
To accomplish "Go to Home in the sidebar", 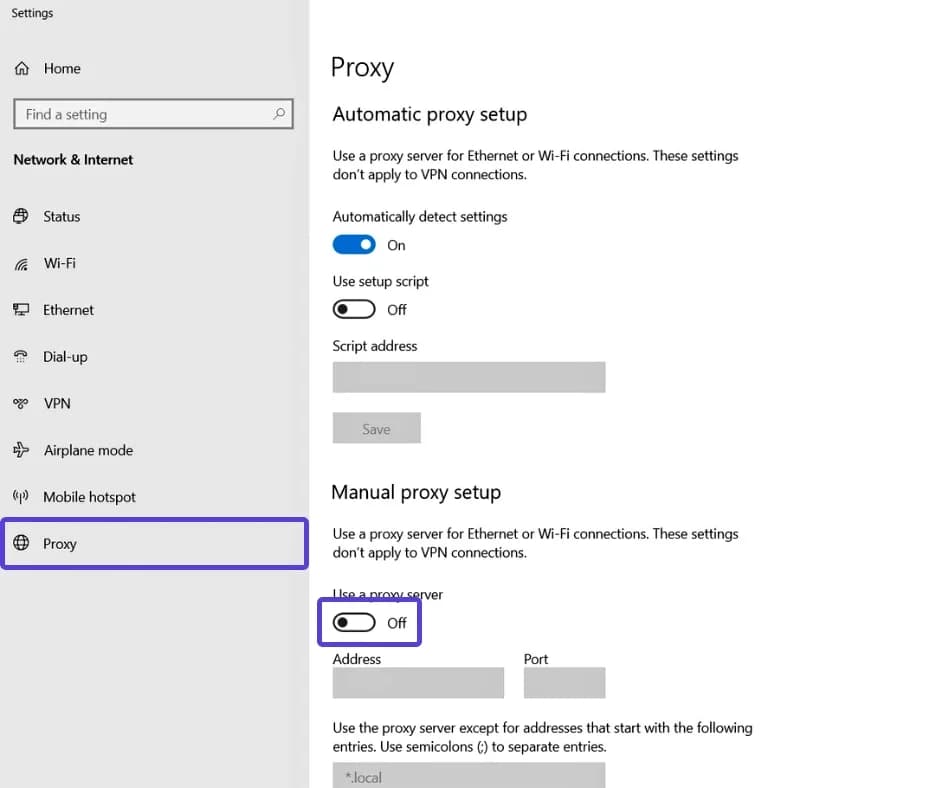I will coord(63,68).
